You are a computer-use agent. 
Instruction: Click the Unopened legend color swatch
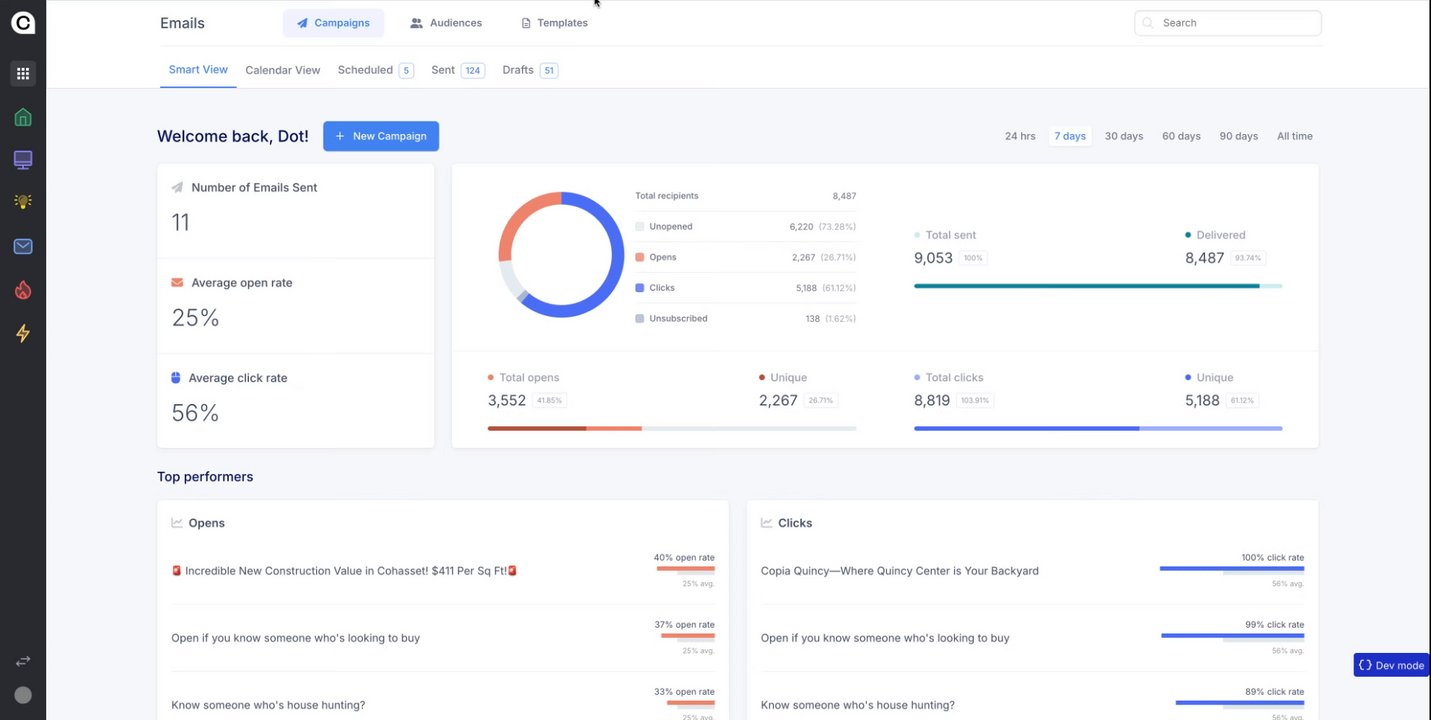pyautogui.click(x=640, y=227)
